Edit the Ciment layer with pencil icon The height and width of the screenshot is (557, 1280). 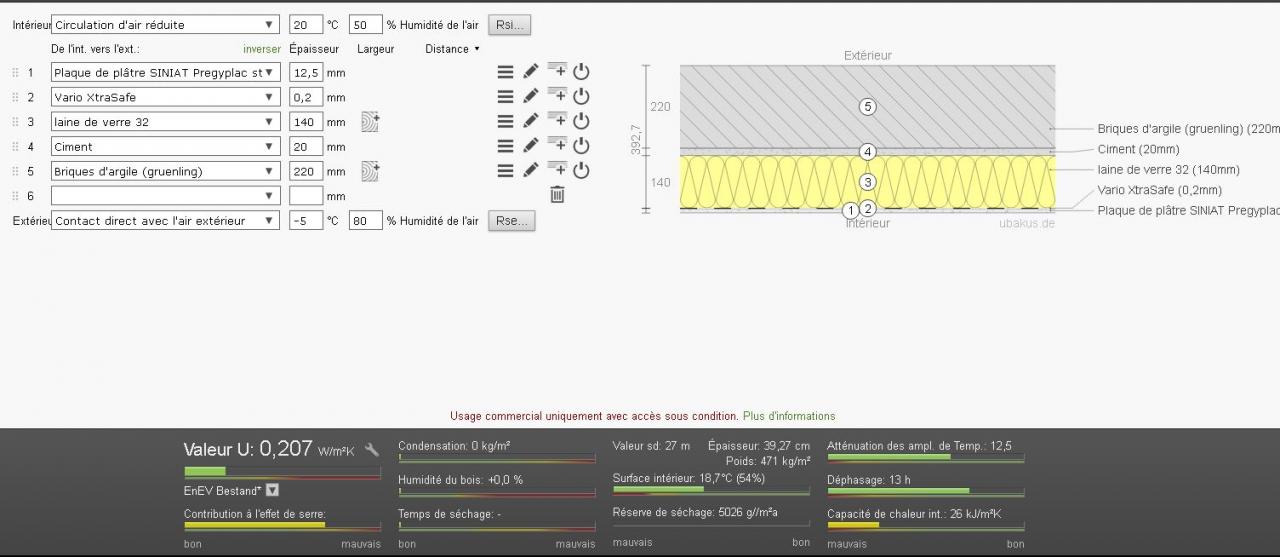(x=531, y=145)
